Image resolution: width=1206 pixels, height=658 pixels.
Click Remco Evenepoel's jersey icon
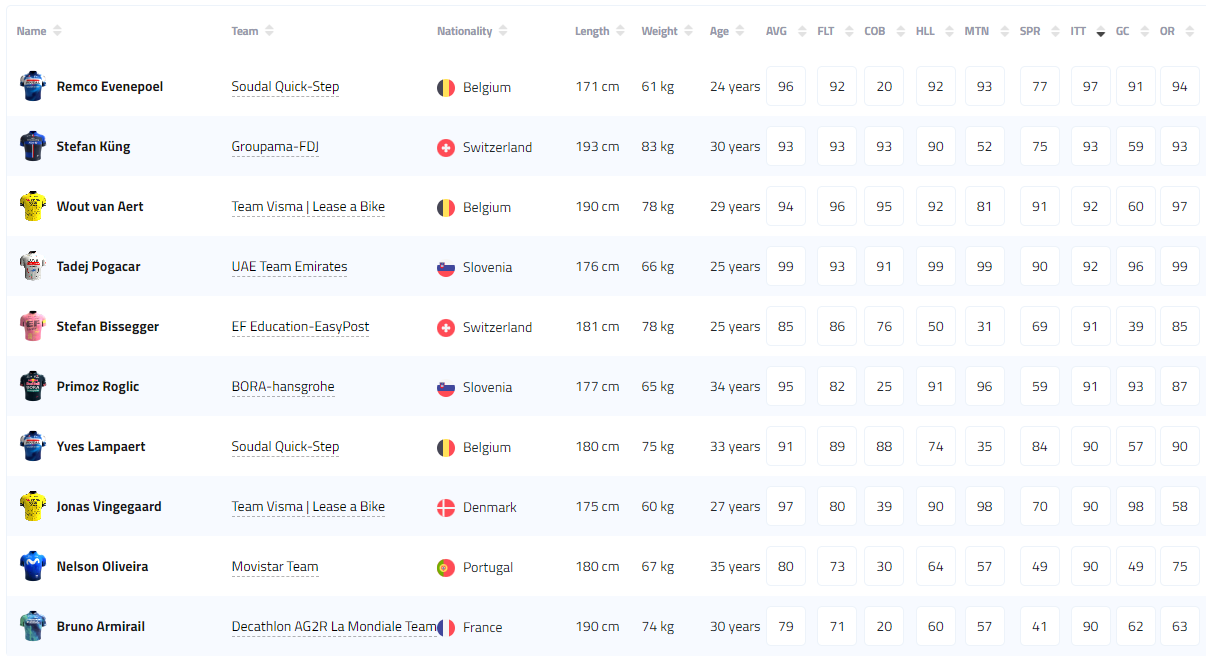pyautogui.click(x=33, y=87)
